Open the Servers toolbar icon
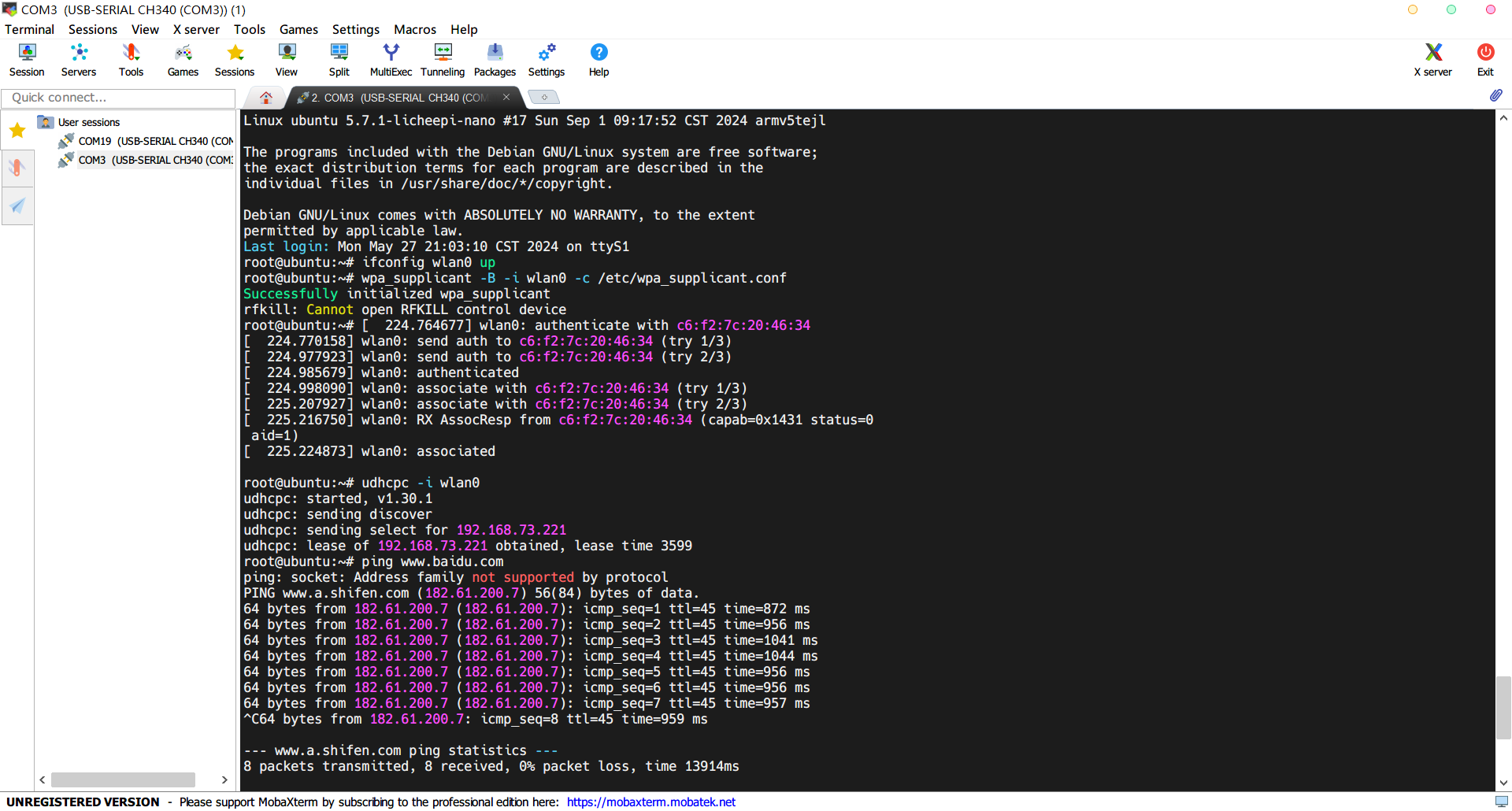The image size is (1512, 811). [x=79, y=60]
